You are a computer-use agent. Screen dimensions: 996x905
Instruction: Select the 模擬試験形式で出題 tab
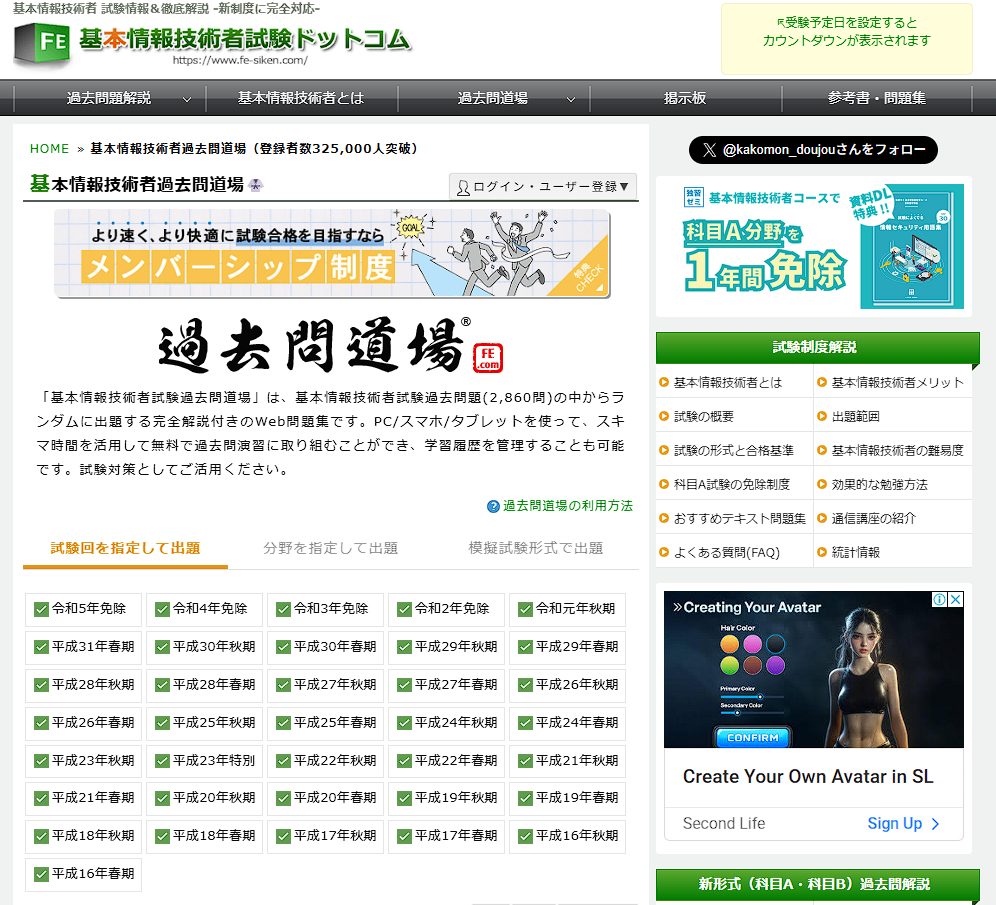point(535,548)
